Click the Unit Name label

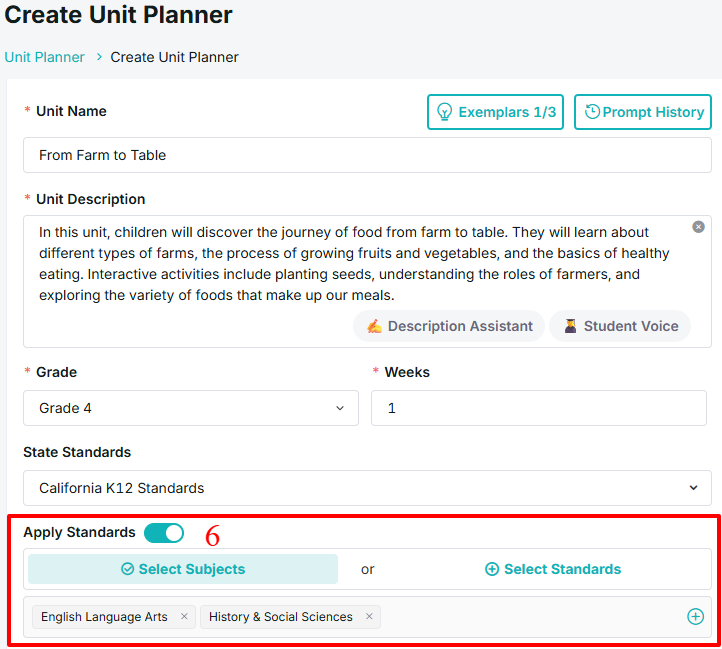click(71, 111)
